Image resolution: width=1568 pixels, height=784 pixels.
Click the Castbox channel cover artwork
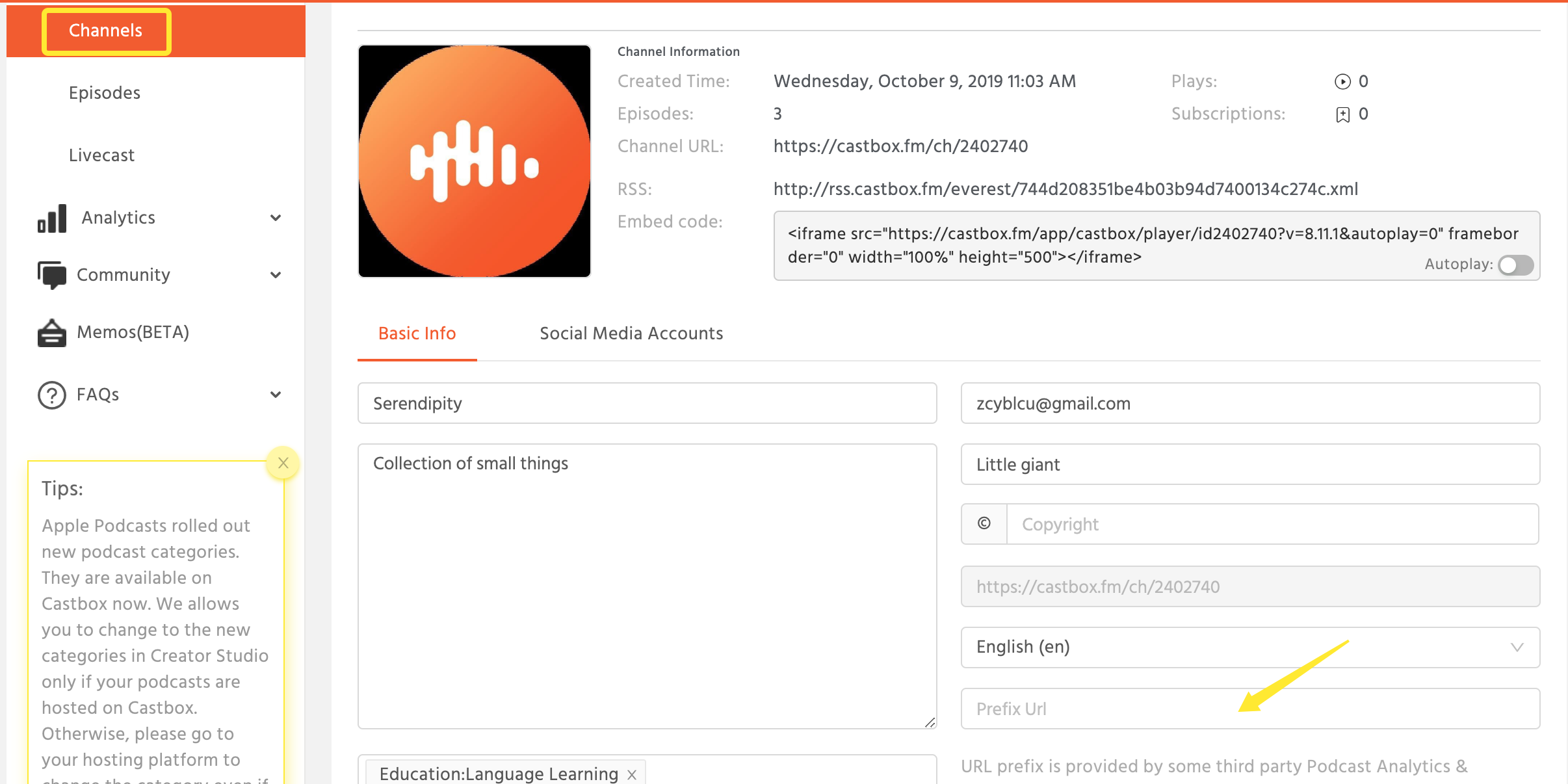(x=475, y=161)
